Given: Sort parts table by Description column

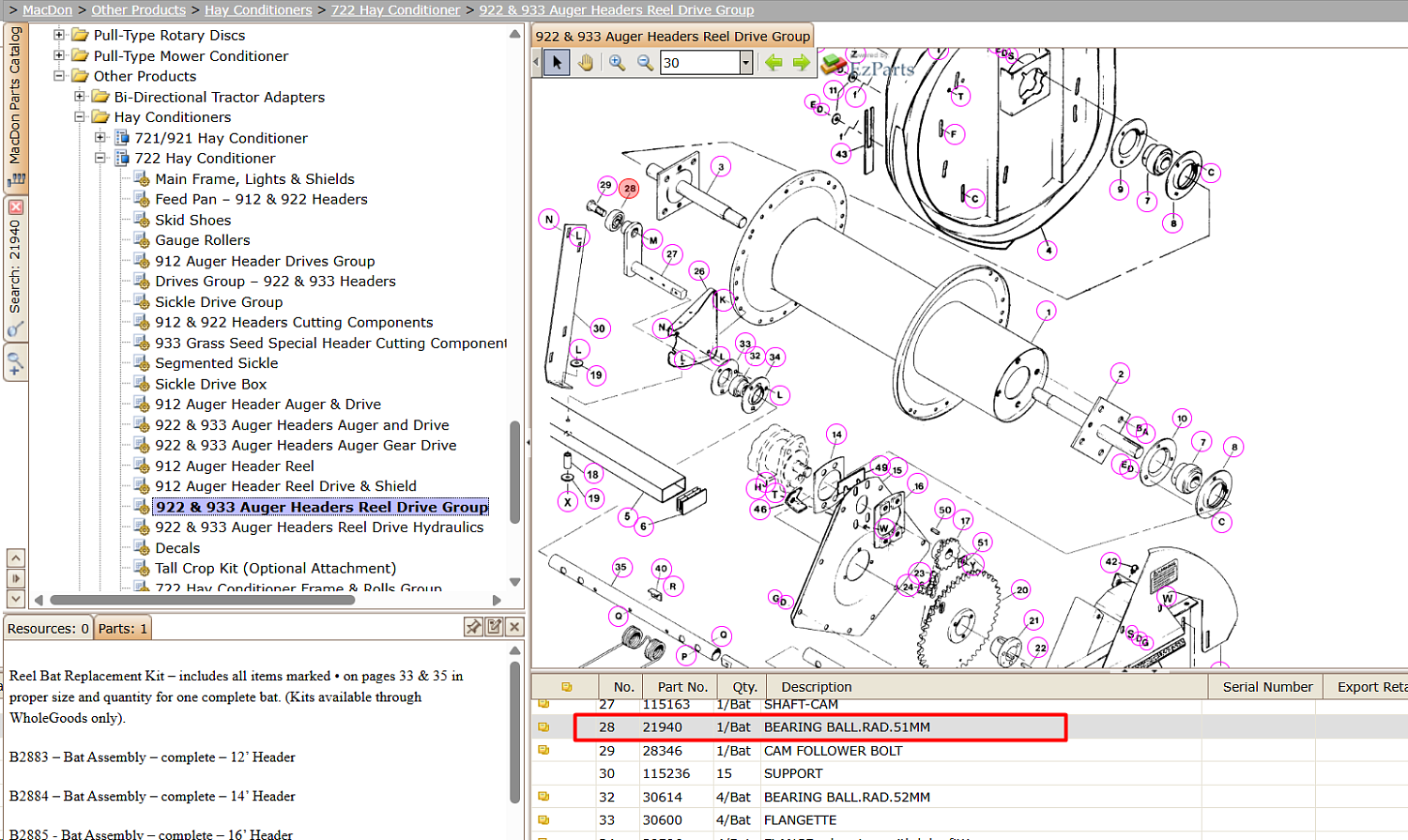Looking at the screenshot, I should 987,687.
